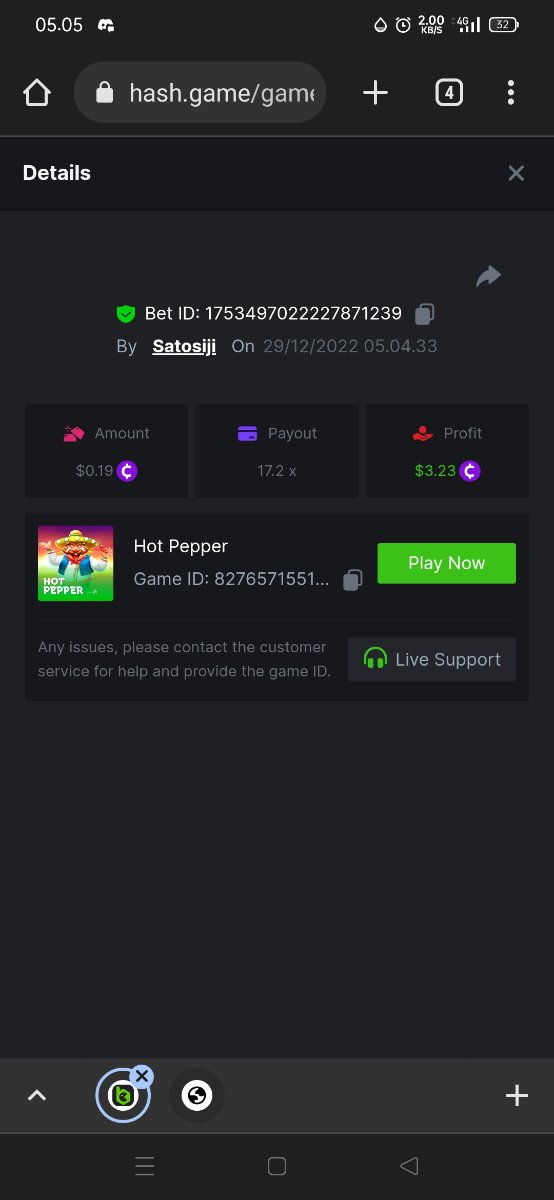Image resolution: width=554 pixels, height=1200 pixels.
Task: Tap the Android back navigation button
Action: 408,1166
